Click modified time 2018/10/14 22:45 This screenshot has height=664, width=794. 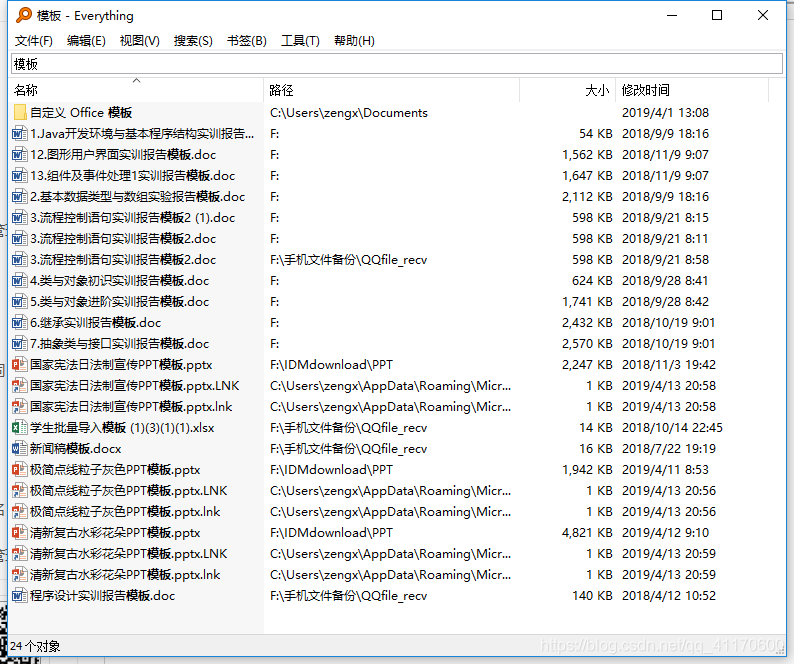coord(672,428)
